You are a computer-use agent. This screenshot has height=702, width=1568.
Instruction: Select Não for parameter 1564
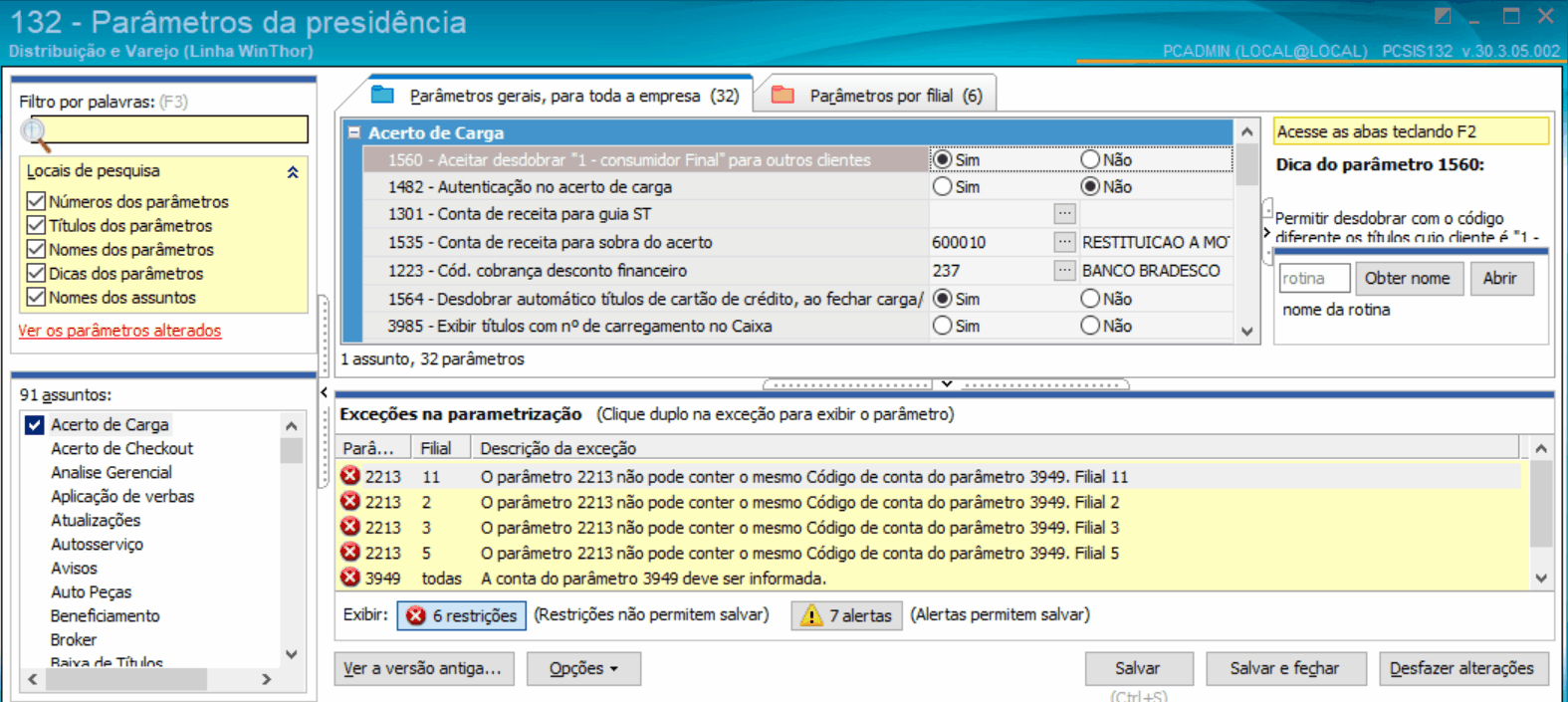click(x=1090, y=299)
